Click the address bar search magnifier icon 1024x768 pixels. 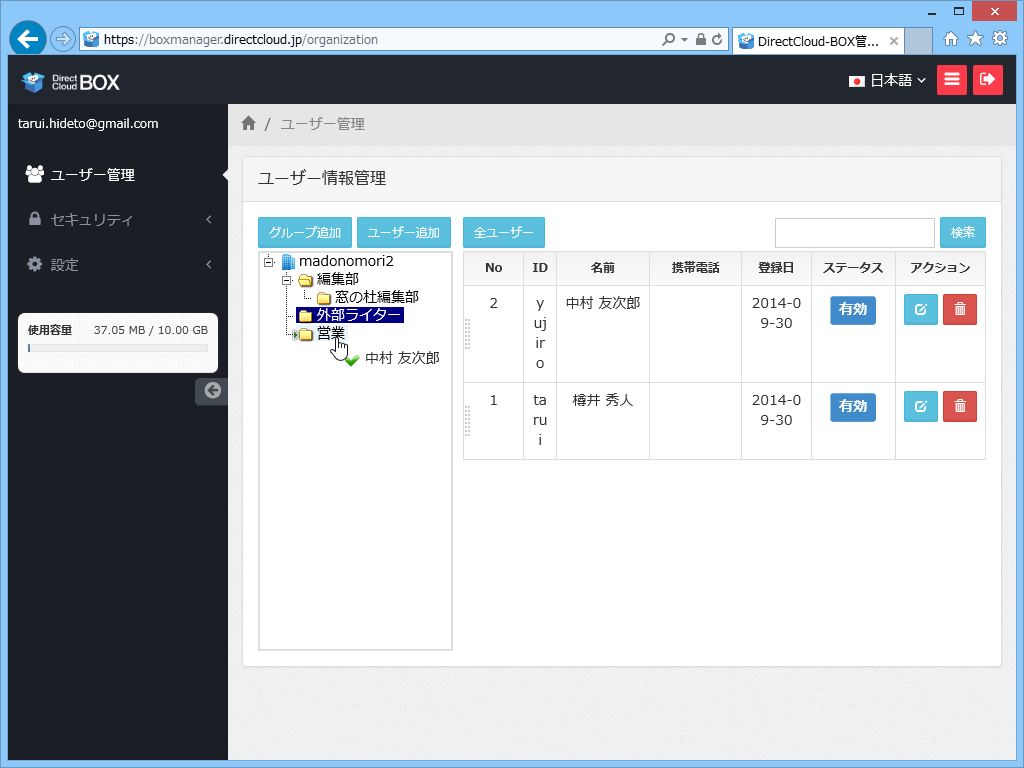tap(668, 39)
